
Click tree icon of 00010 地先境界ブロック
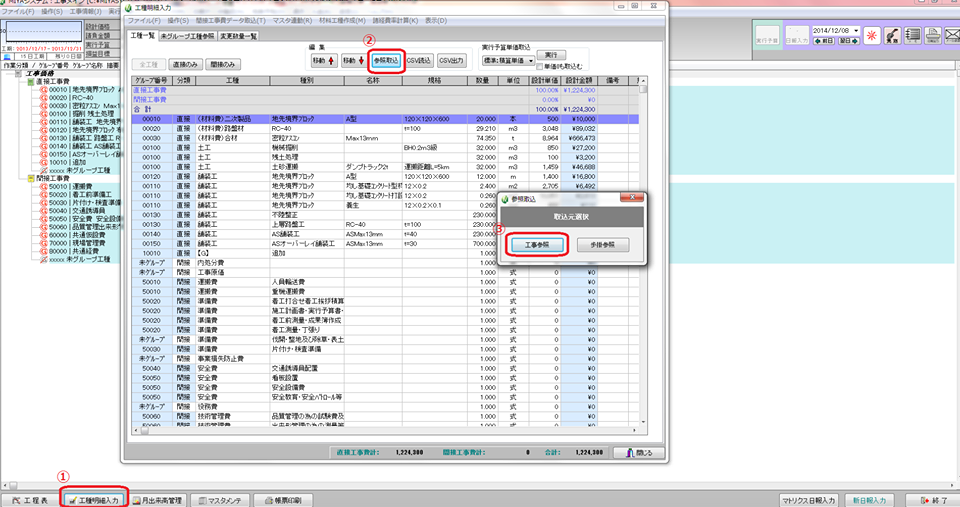click(x=43, y=89)
